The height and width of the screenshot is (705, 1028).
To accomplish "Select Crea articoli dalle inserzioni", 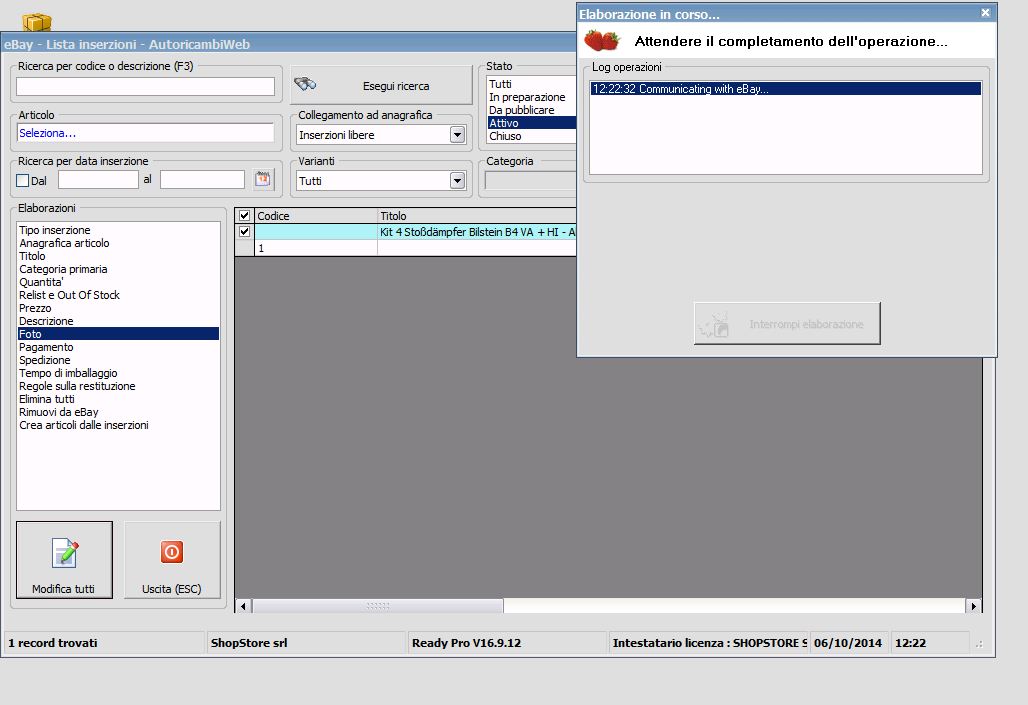I will (x=118, y=425).
